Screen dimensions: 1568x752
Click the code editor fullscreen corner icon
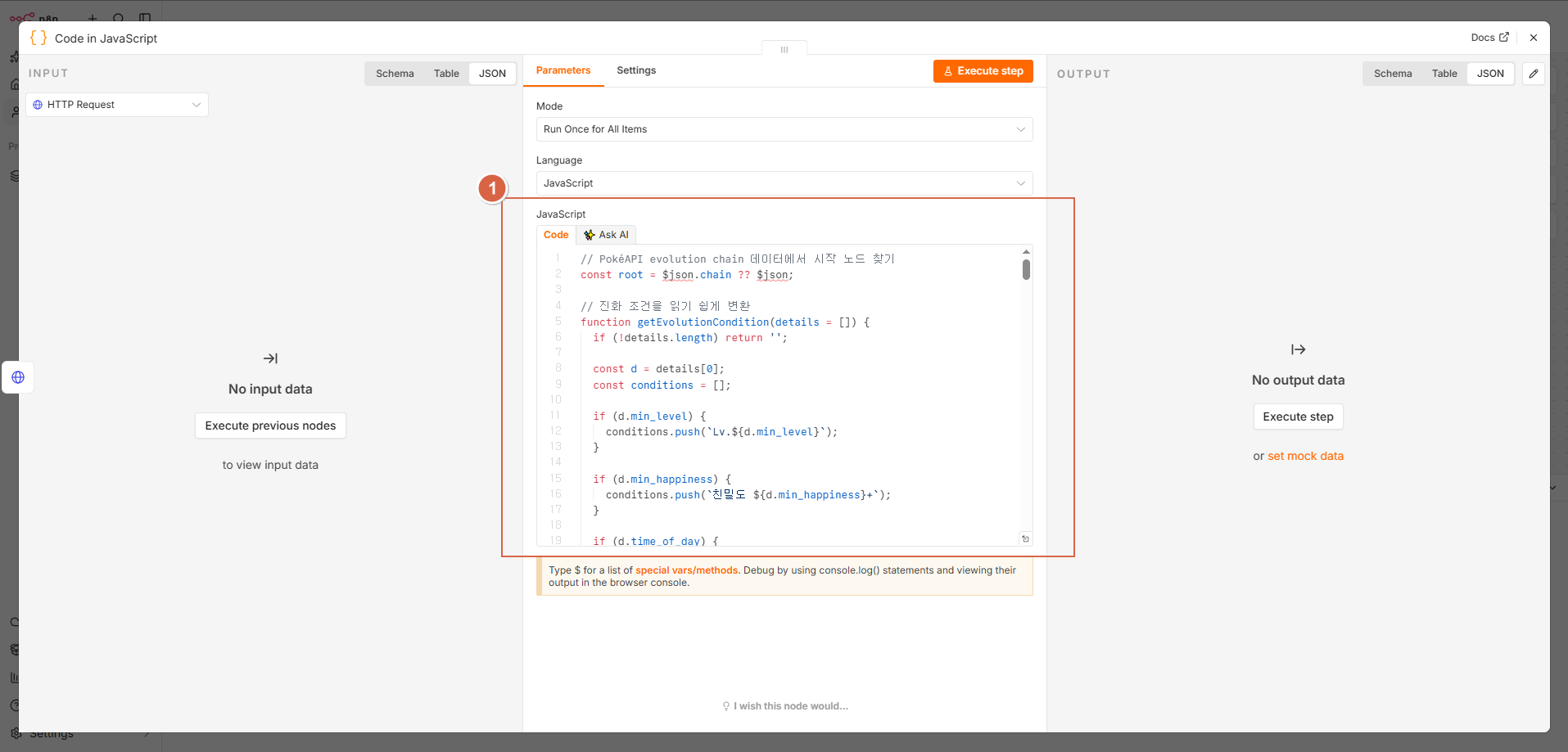point(1025,538)
